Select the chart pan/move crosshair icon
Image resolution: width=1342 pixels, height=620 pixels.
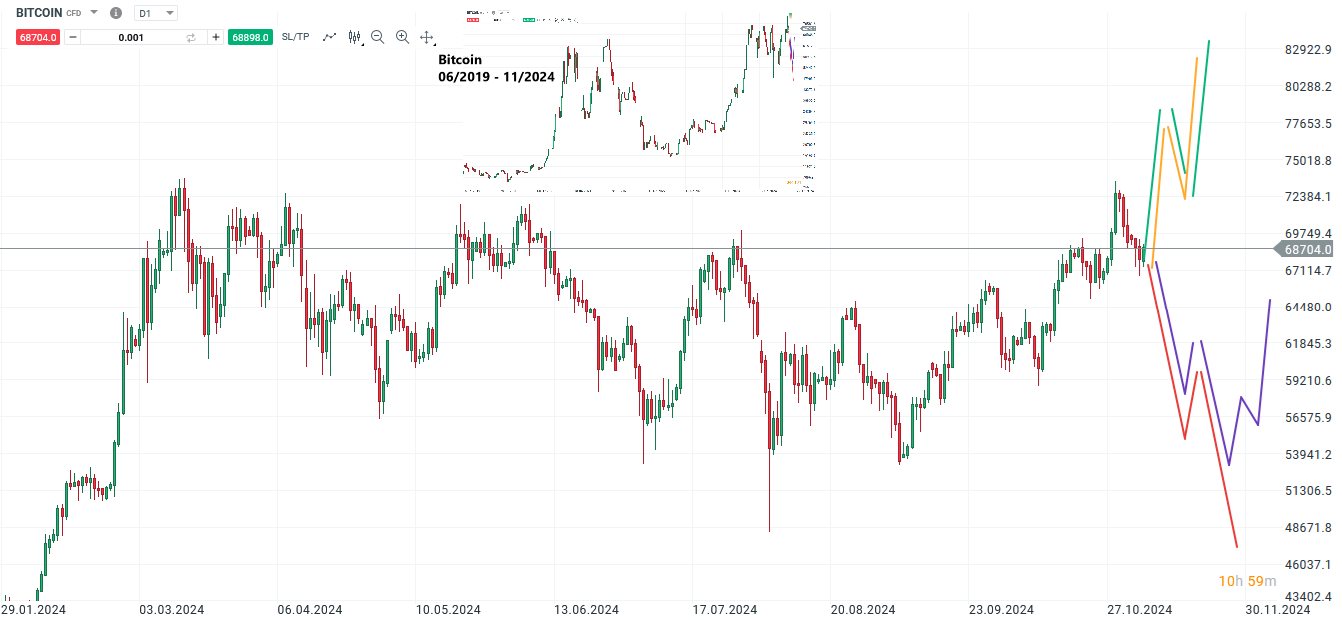coord(426,37)
